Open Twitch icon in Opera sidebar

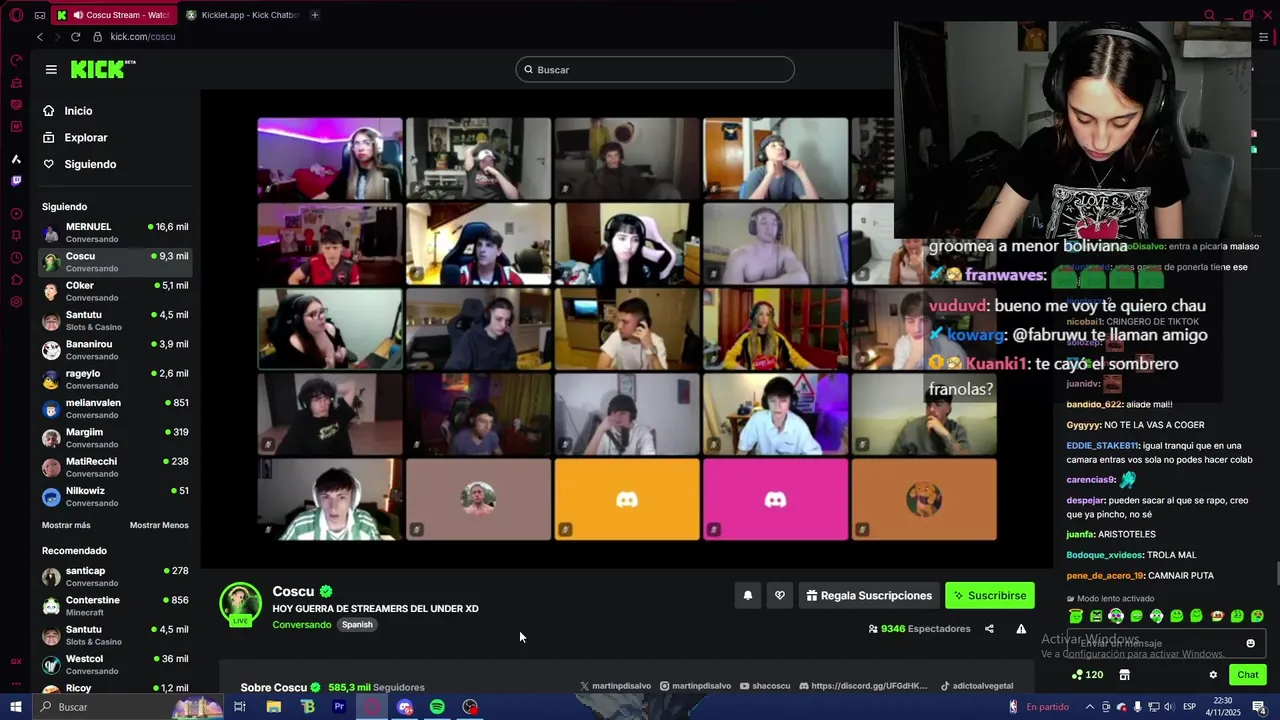(x=16, y=181)
